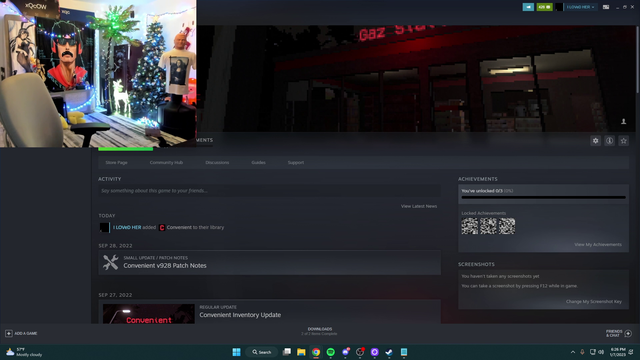Viewport: 640px width, 360px height.
Task: Click the Convenient game link in activity feed
Action: (x=179, y=227)
